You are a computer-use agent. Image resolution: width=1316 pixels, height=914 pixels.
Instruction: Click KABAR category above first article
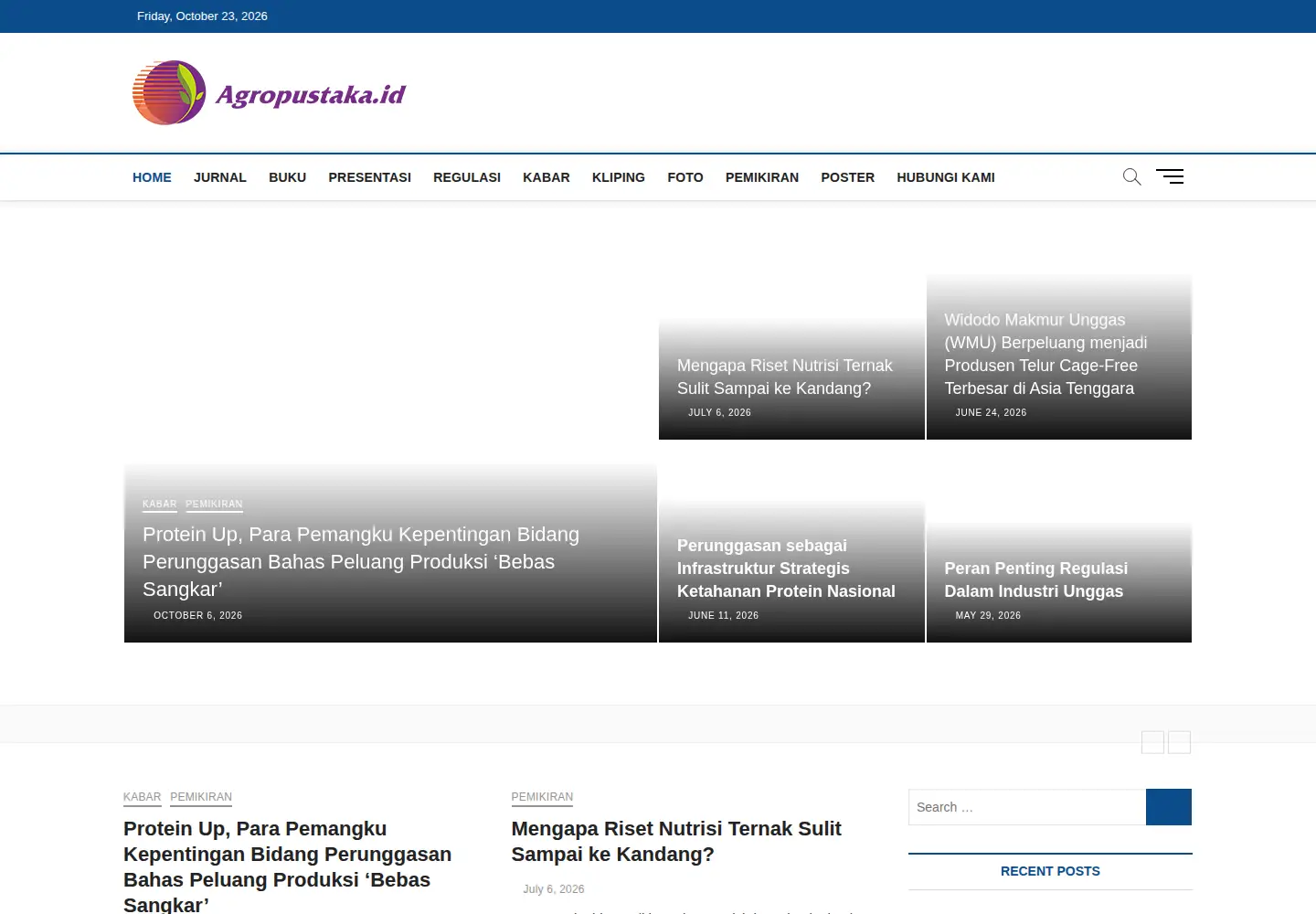(x=143, y=797)
